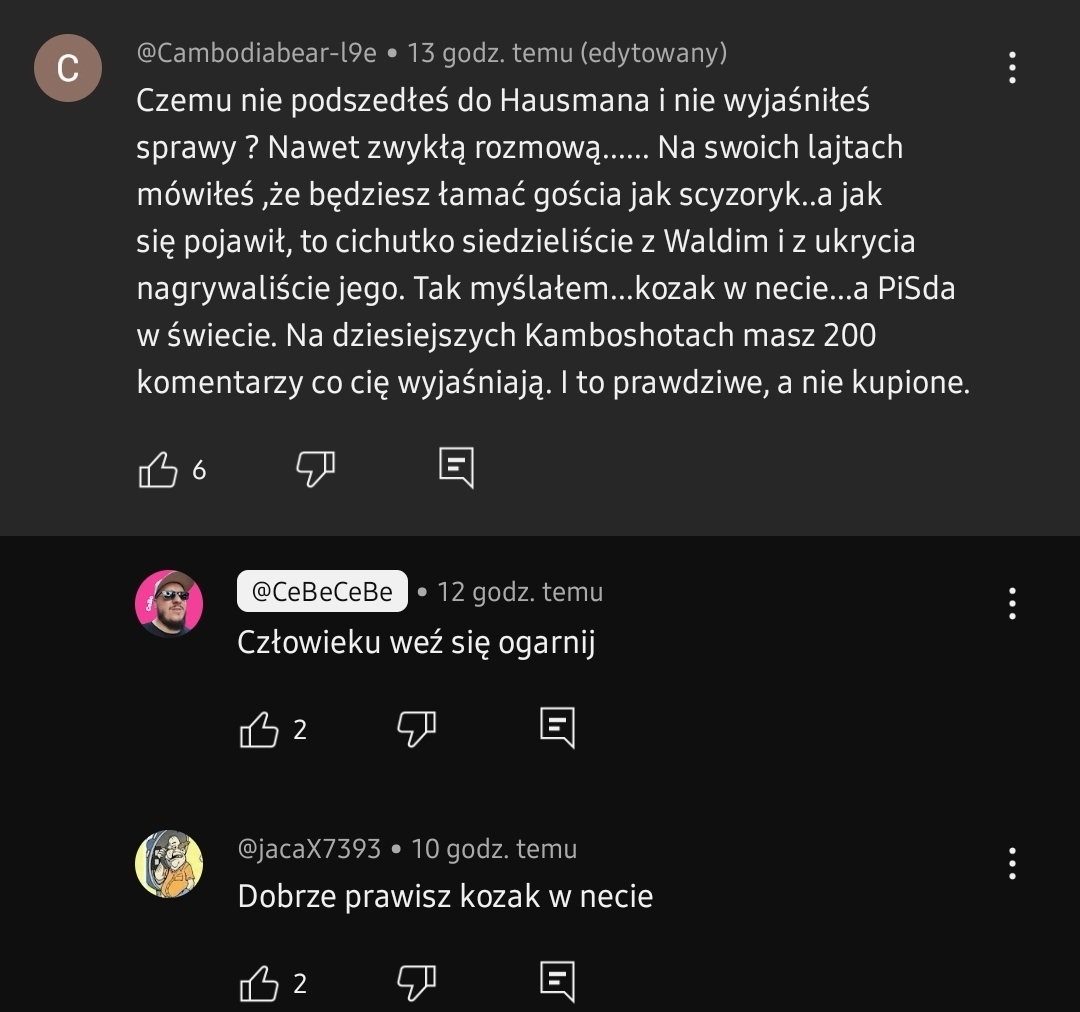Viewport: 1080px width, 1012px height.
Task: Like the Cambodiabear-l9e comment
Action: (157, 469)
